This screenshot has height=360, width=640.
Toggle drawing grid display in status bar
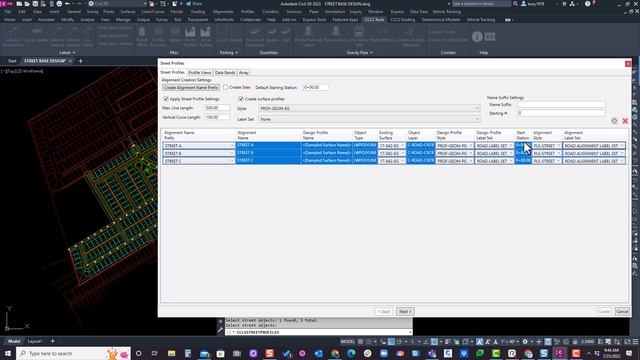click(360, 342)
